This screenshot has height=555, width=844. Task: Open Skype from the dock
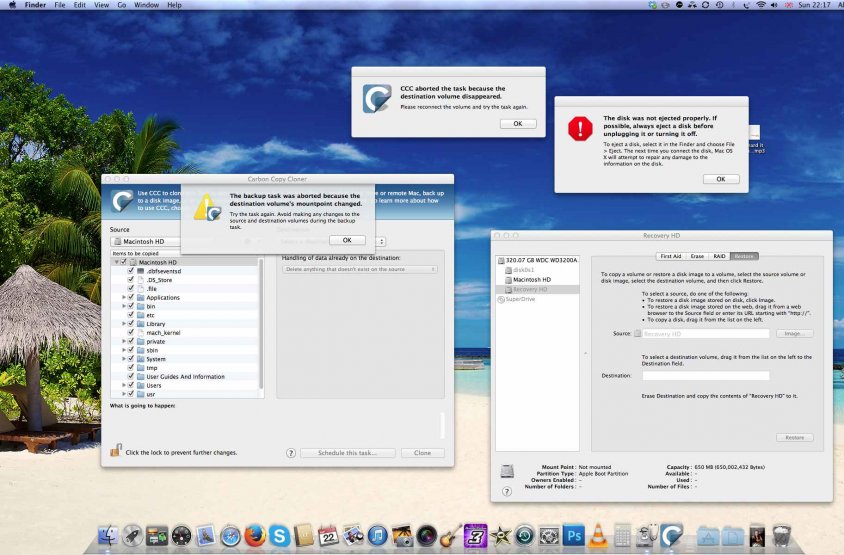279,536
